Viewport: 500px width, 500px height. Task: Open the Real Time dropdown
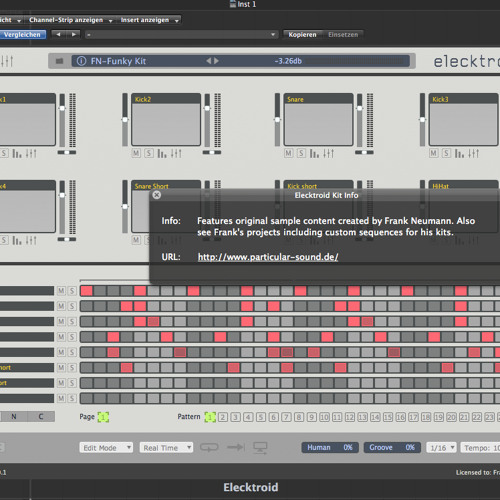click(166, 448)
